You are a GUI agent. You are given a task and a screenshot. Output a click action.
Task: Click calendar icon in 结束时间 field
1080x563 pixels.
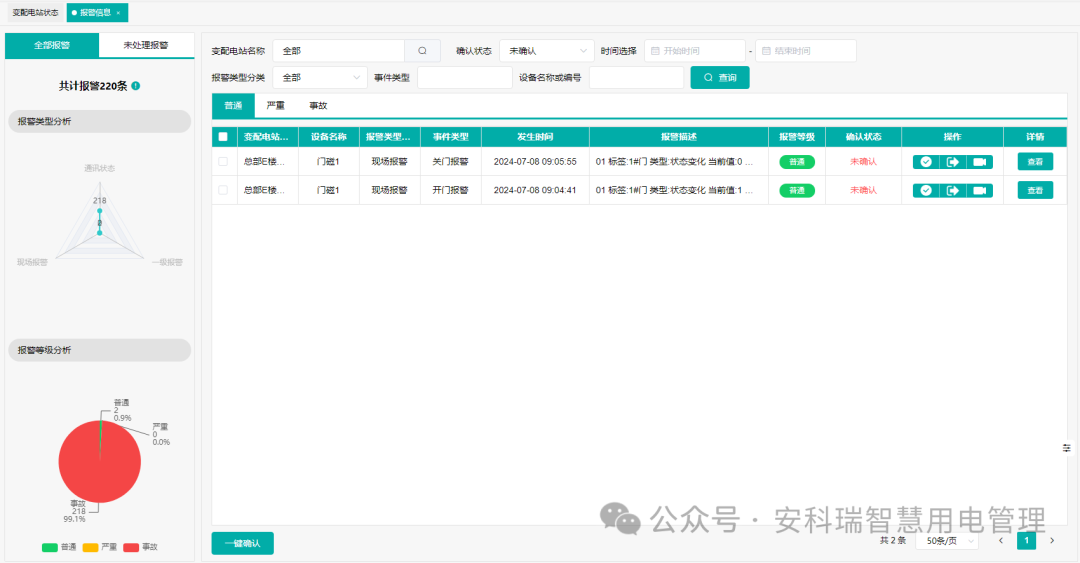[x=766, y=51]
